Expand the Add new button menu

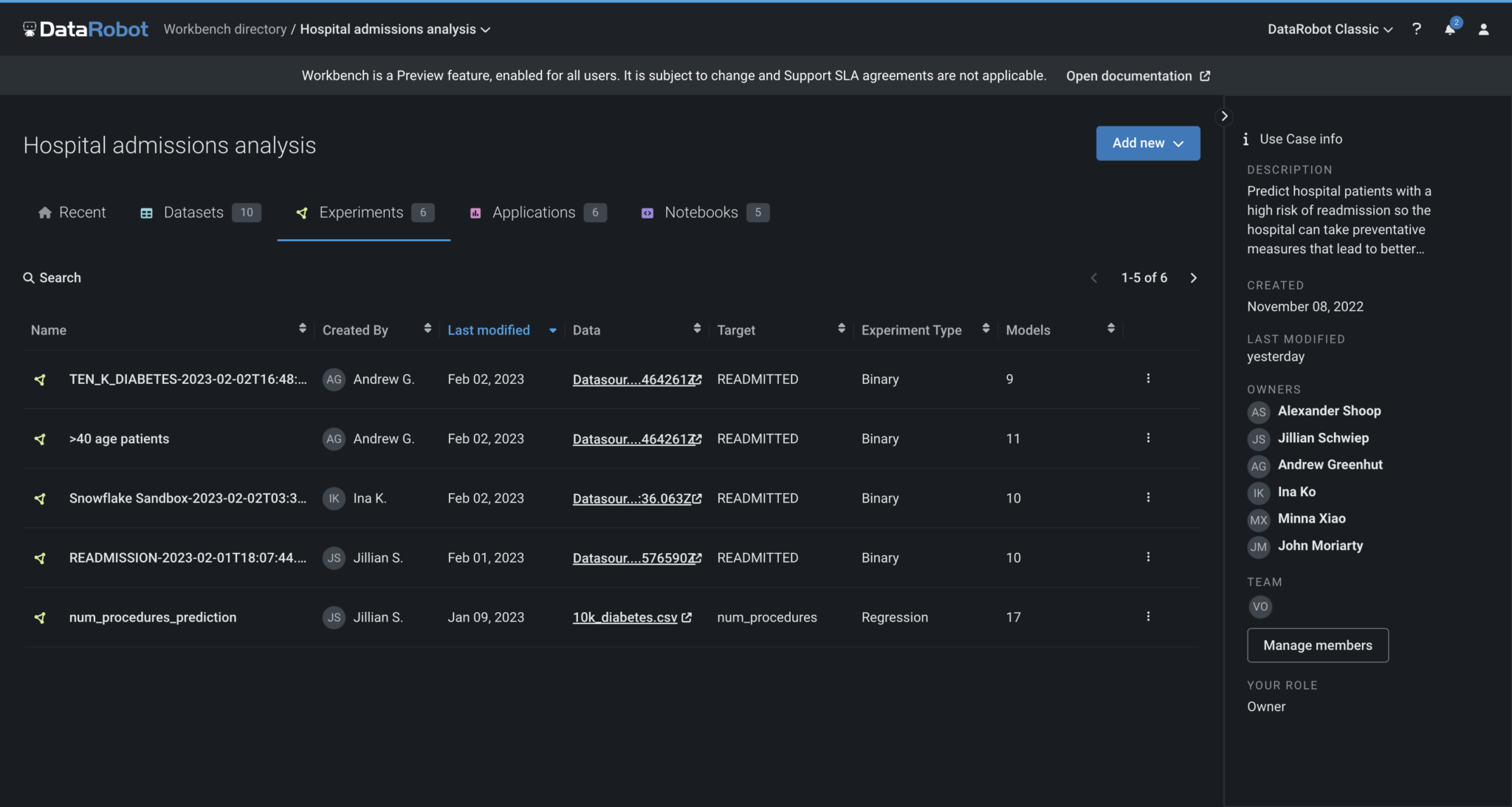tap(1148, 143)
